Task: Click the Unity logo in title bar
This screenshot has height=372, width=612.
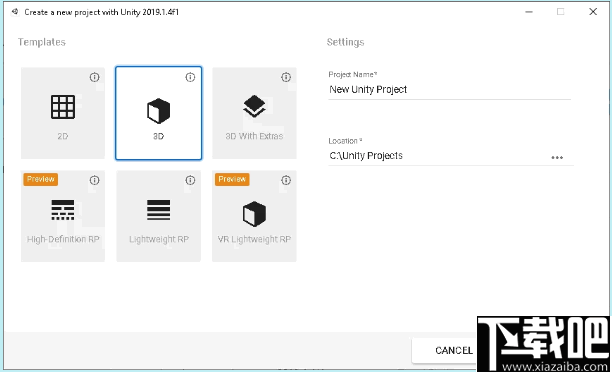Action: pyautogui.click(x=15, y=12)
